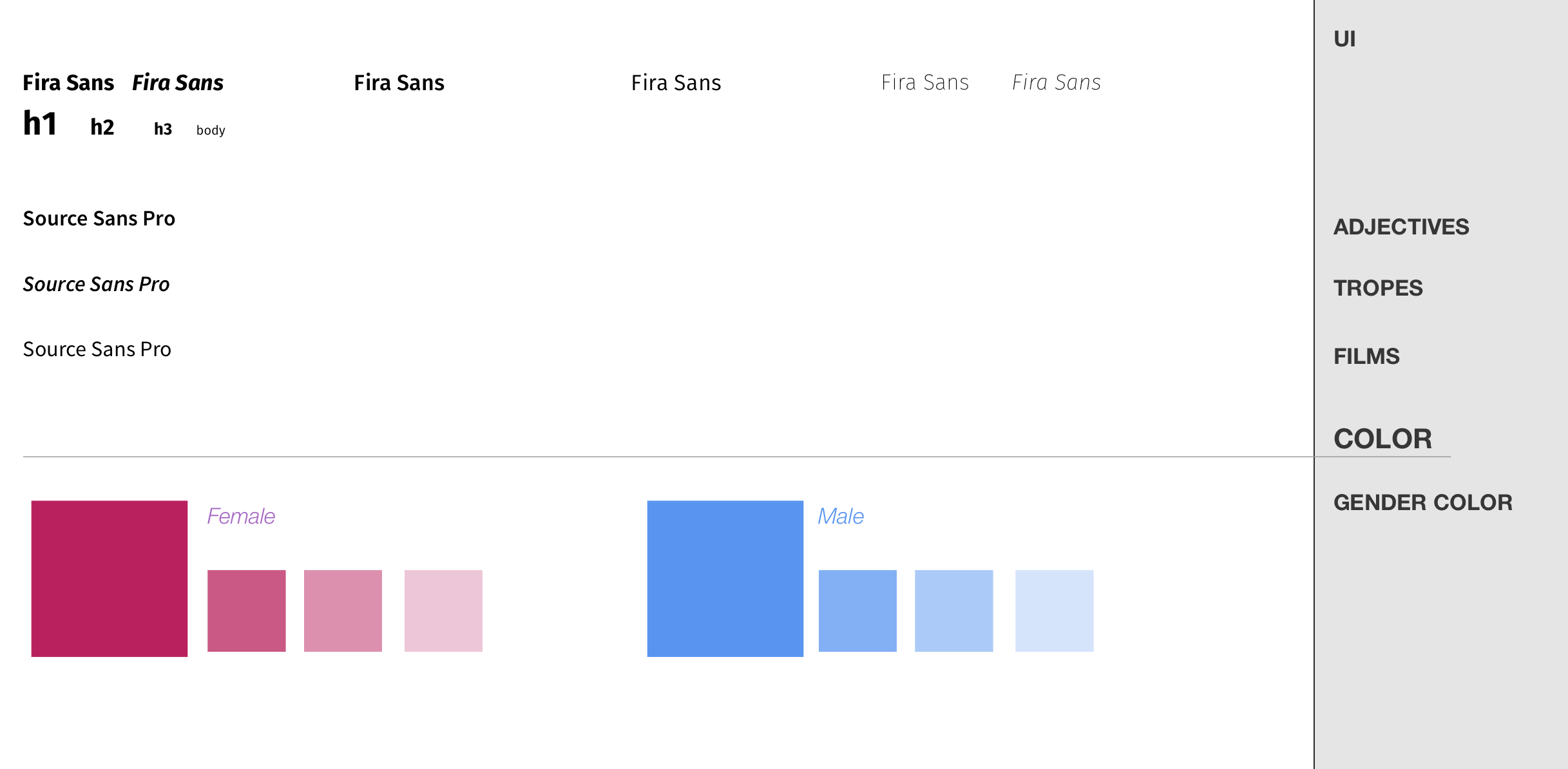Select the large blue Male swatch

725,578
